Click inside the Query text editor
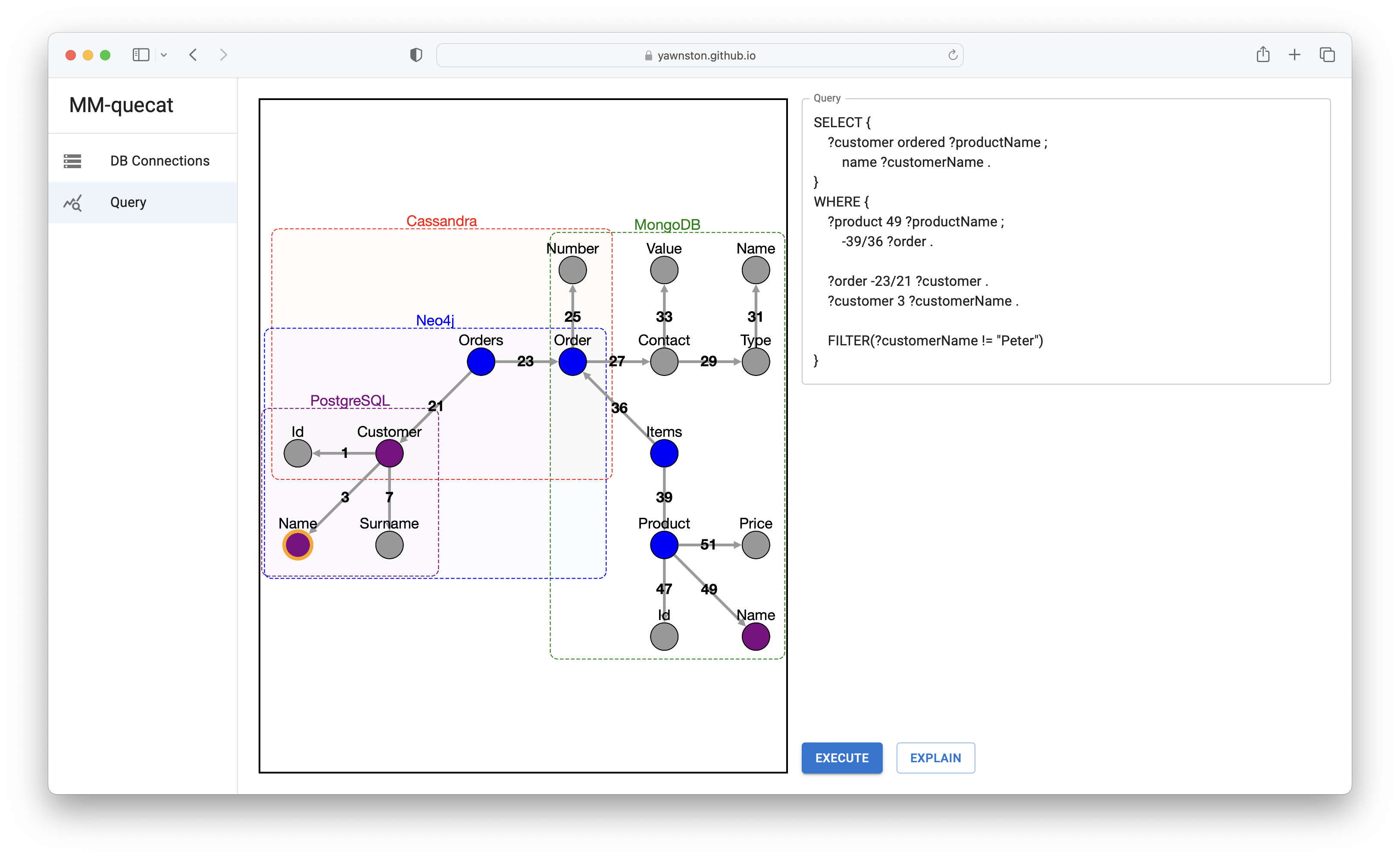Image resolution: width=1400 pixels, height=858 pixels. point(1066,241)
